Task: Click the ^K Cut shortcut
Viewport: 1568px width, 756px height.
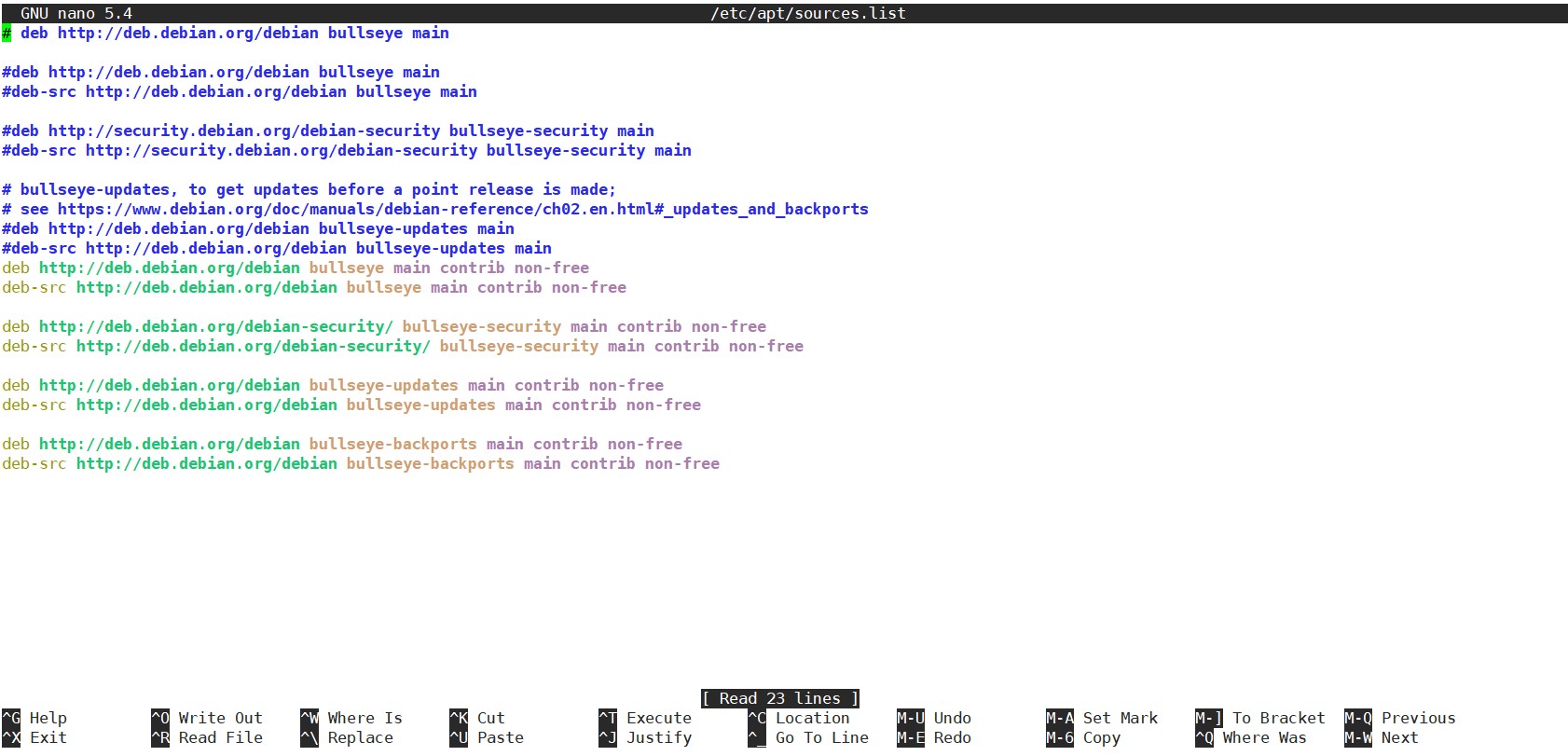Action: [477, 718]
